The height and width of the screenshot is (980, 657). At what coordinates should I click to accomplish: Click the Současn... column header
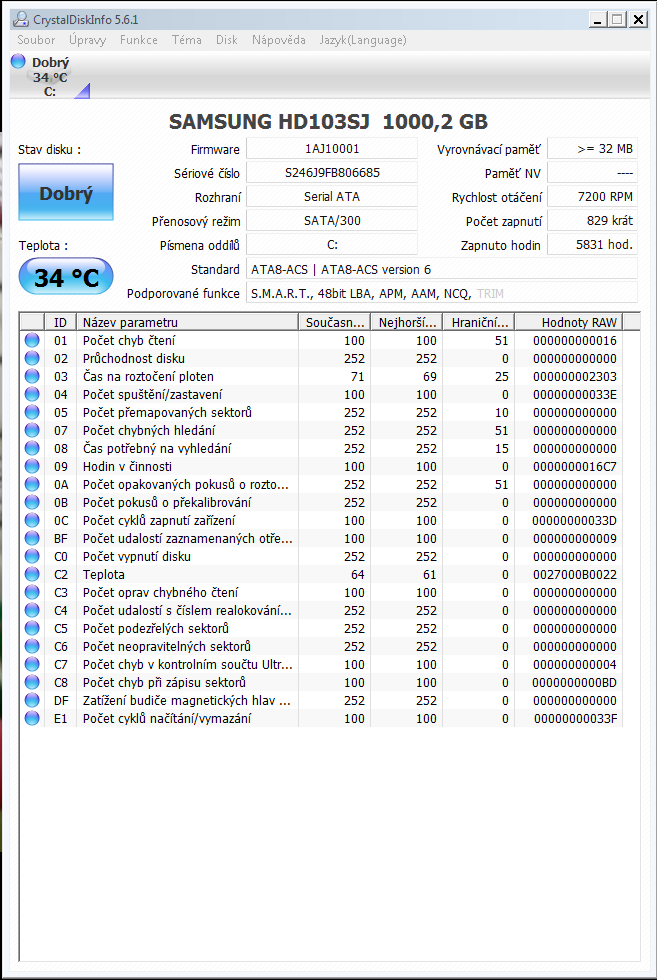tap(334, 322)
